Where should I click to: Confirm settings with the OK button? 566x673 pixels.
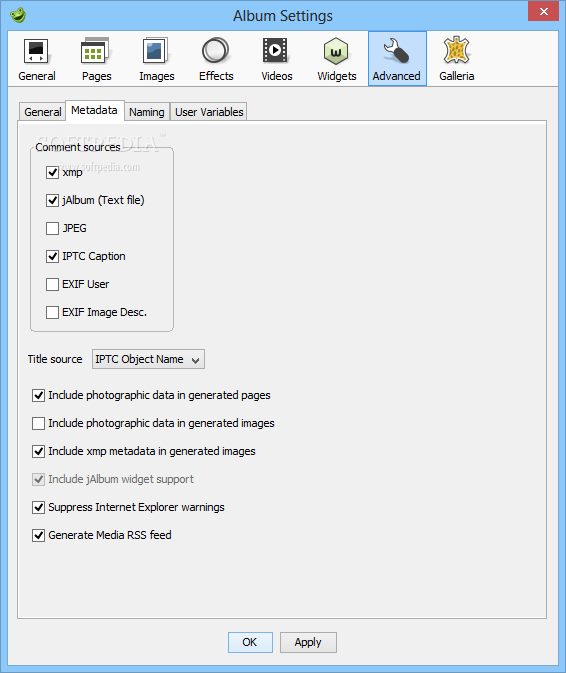click(250, 643)
